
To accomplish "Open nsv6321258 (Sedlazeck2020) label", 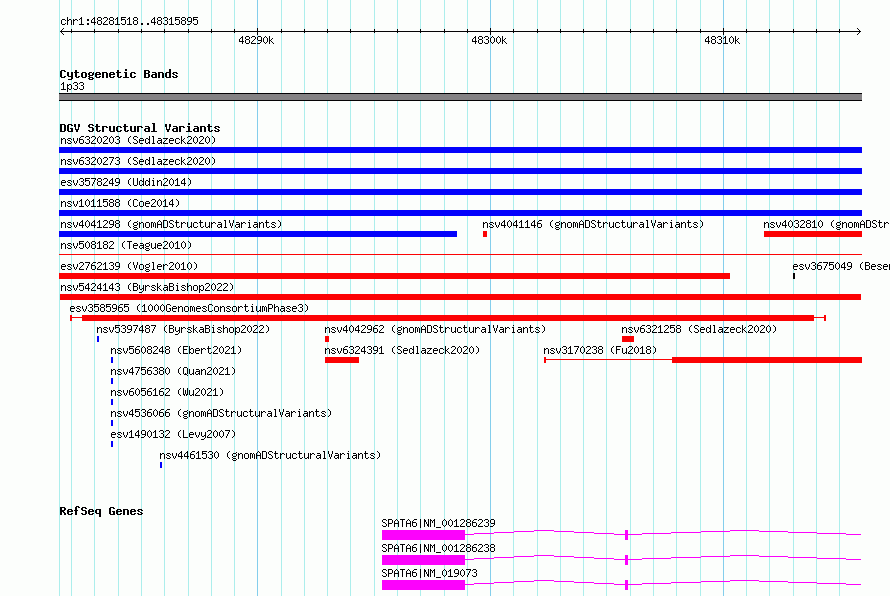I will (x=699, y=329).
